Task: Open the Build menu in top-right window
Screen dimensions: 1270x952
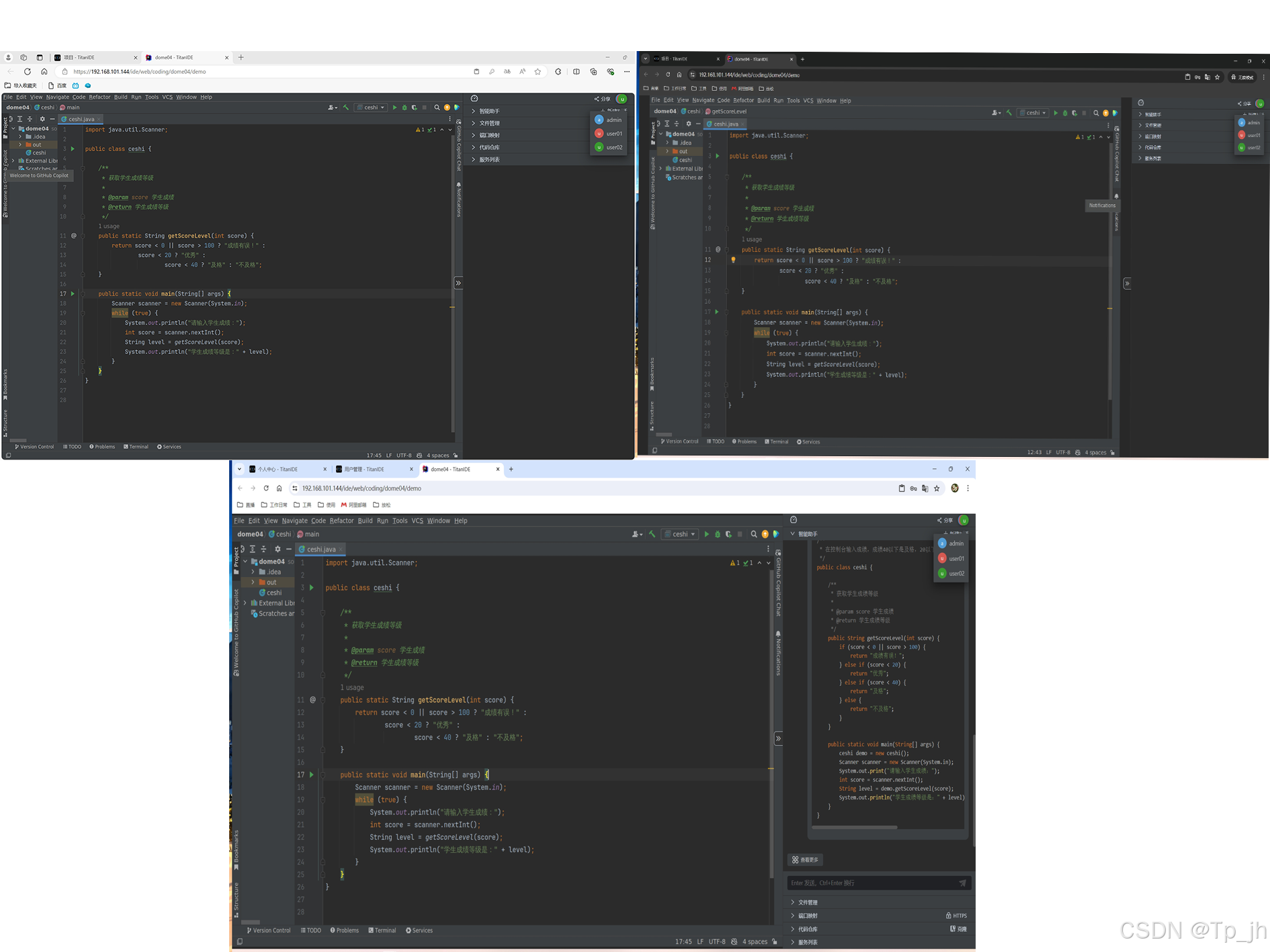Action: point(763,100)
